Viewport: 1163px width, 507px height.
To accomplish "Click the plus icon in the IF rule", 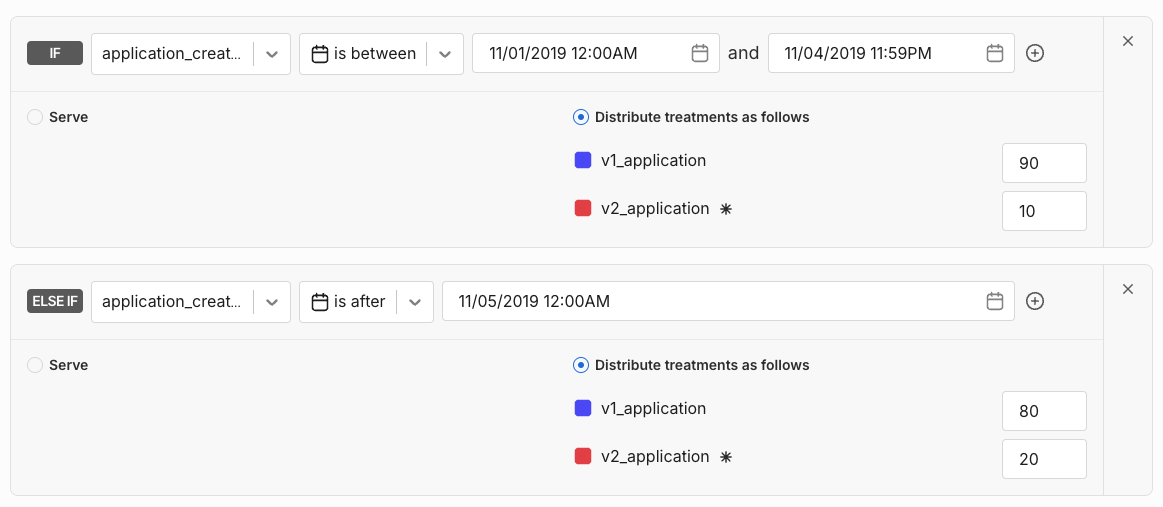I will click(1035, 54).
